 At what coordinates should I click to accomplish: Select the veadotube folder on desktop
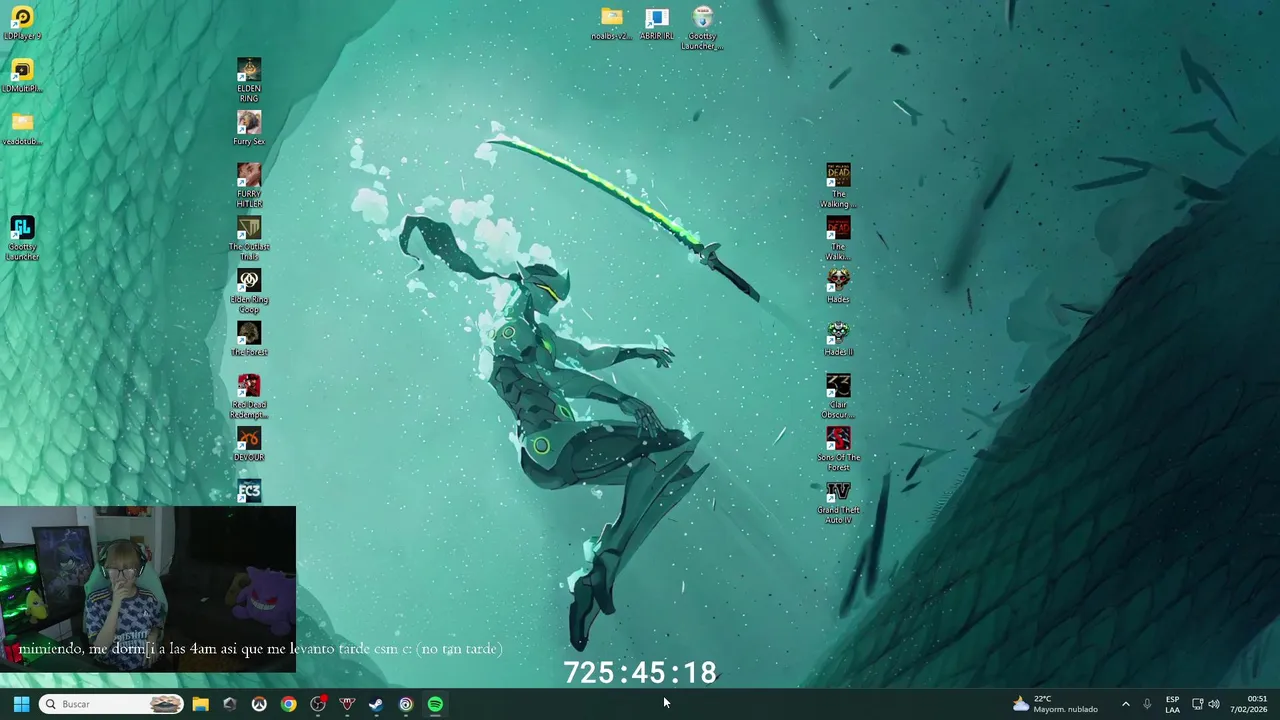[x=22, y=128]
